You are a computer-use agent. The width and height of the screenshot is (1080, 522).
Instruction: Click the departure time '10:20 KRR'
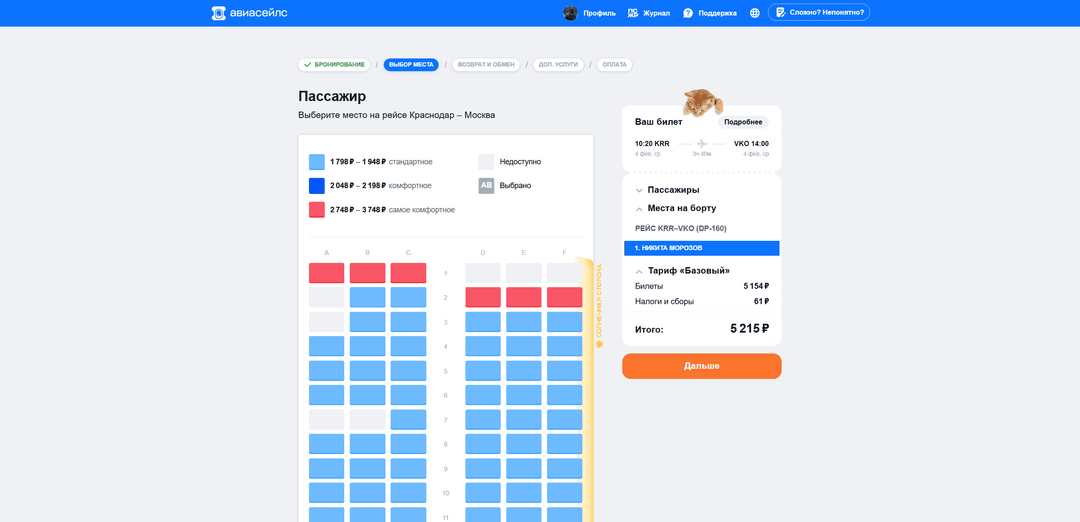pyautogui.click(x=652, y=144)
